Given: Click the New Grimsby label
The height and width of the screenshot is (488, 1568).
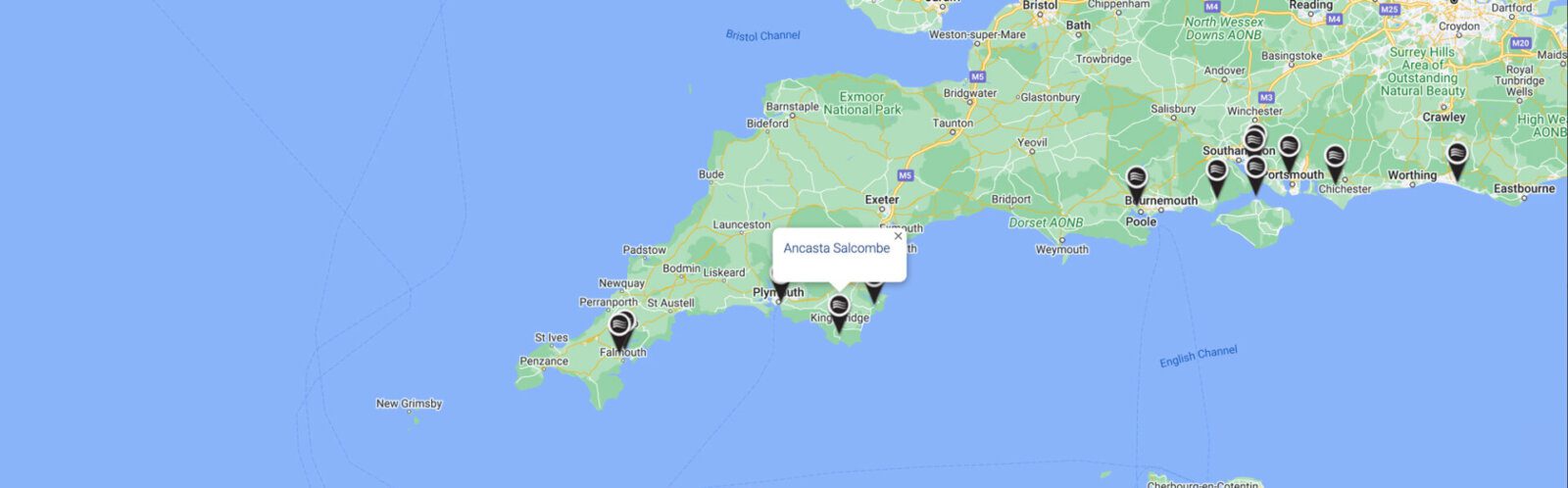Looking at the screenshot, I should 409,404.
